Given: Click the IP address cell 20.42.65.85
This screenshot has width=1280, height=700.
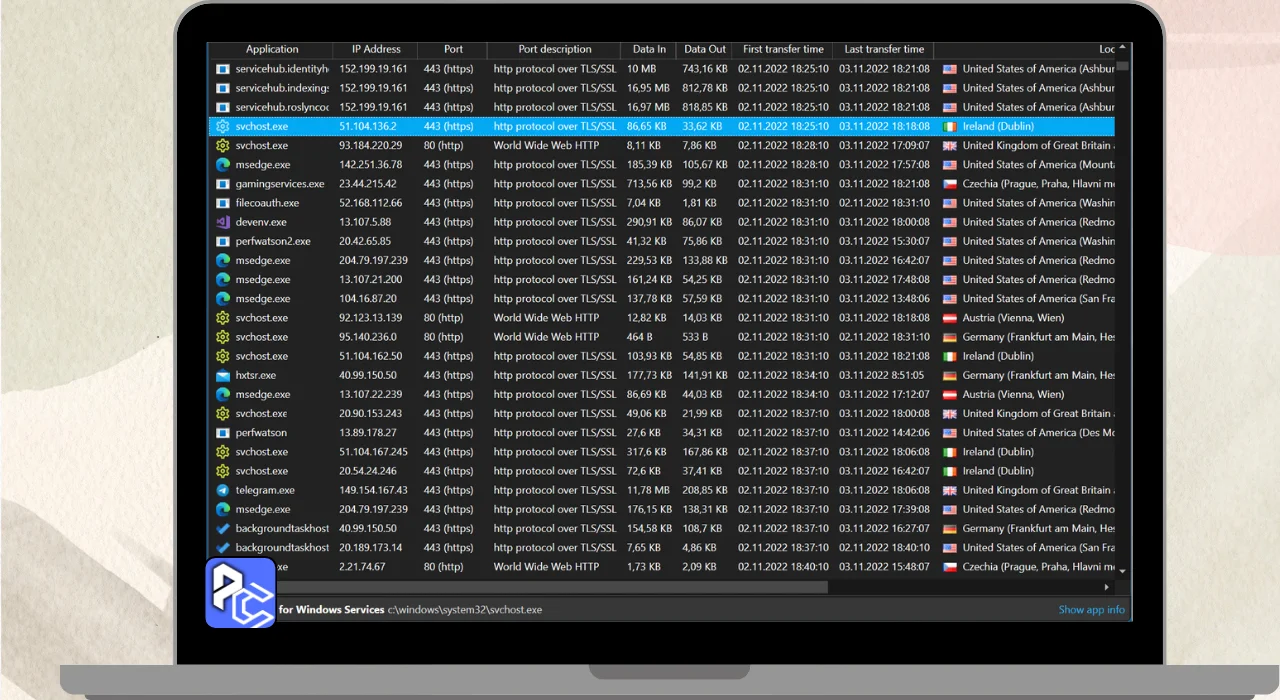Looking at the screenshot, I should (x=365, y=241).
